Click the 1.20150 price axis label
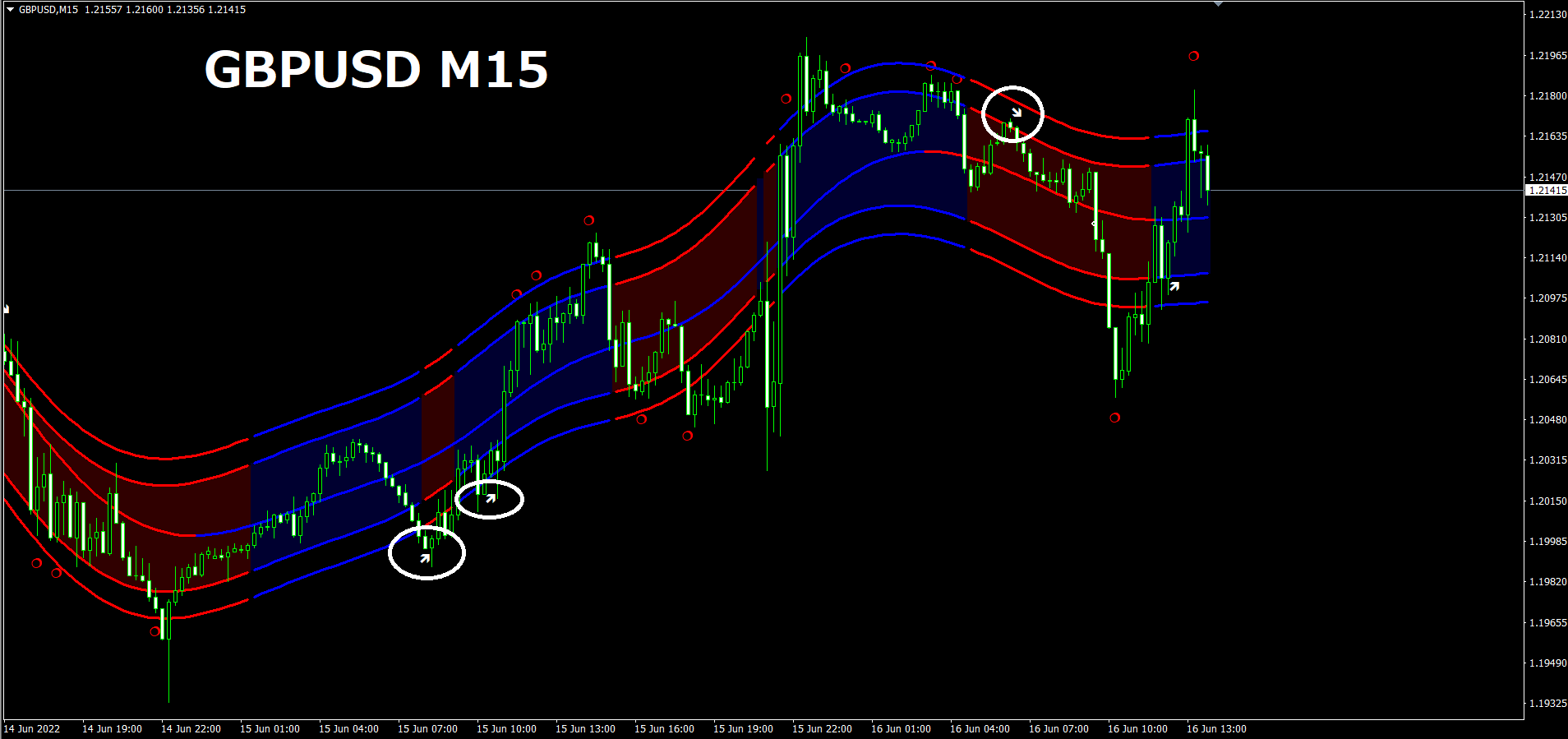This screenshot has width=1568, height=739. click(1547, 501)
